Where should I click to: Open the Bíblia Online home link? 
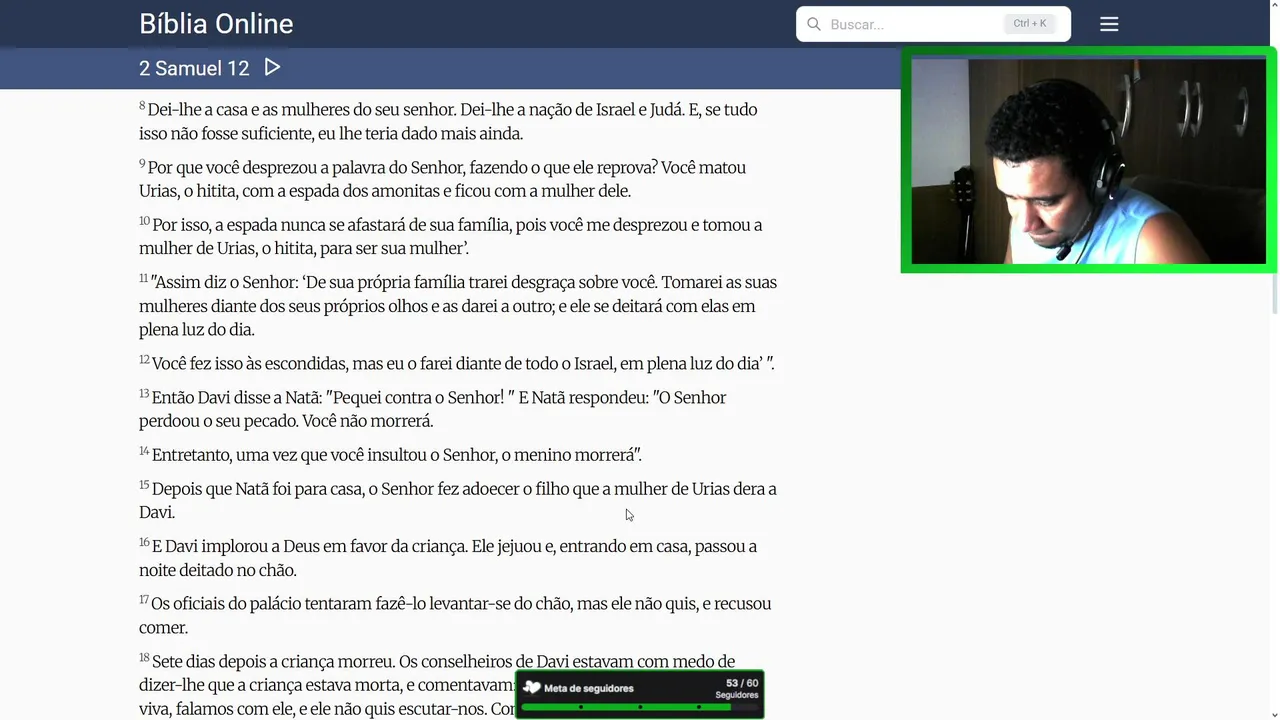click(216, 24)
